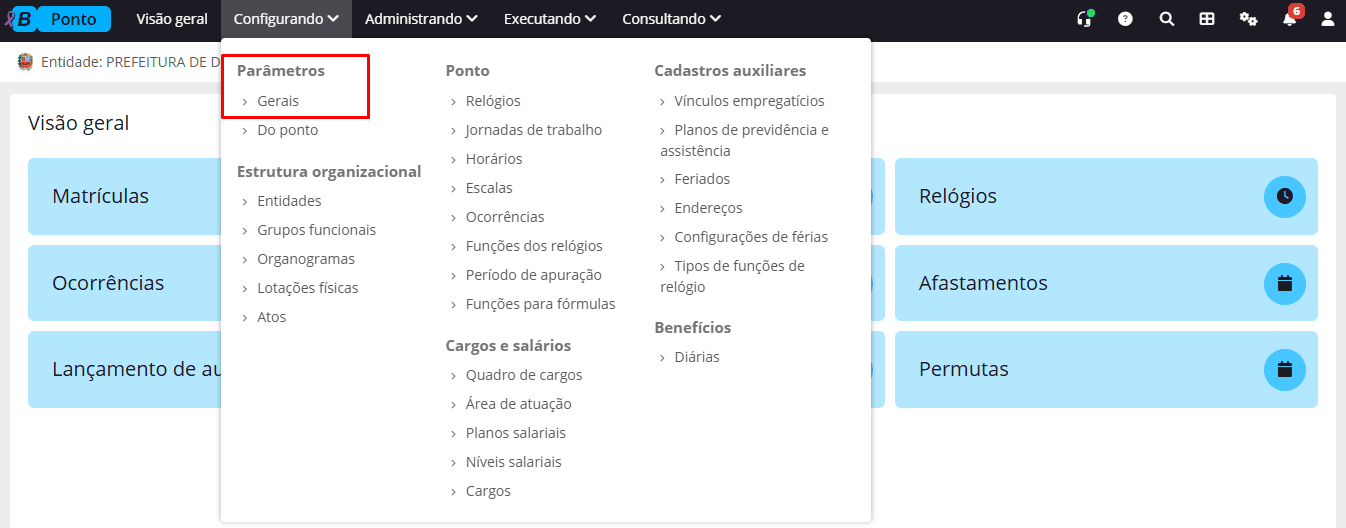Expand the Administrando dropdown menu
The height and width of the screenshot is (528, 1346).
(421, 19)
